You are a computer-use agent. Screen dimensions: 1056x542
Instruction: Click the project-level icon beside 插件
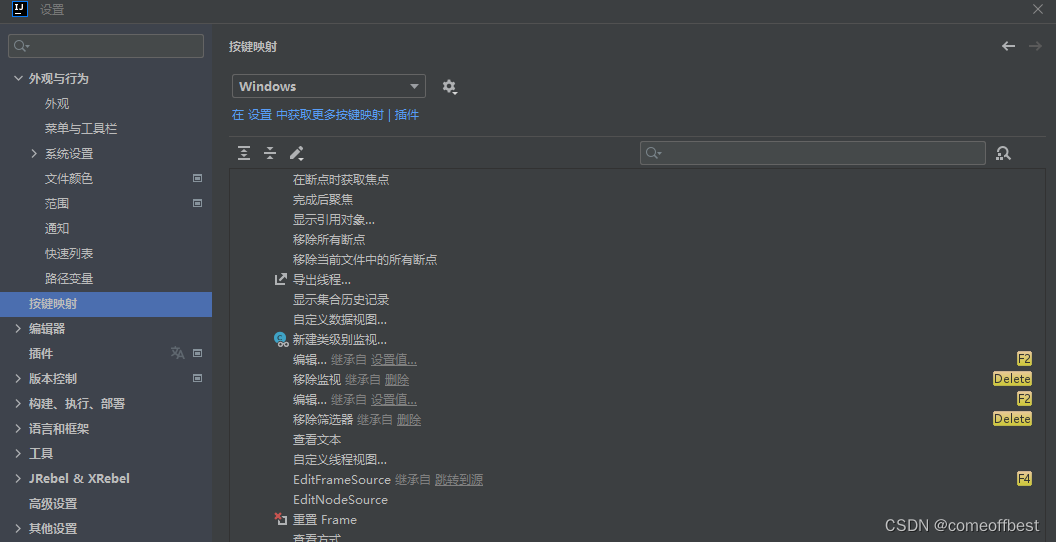coord(197,353)
